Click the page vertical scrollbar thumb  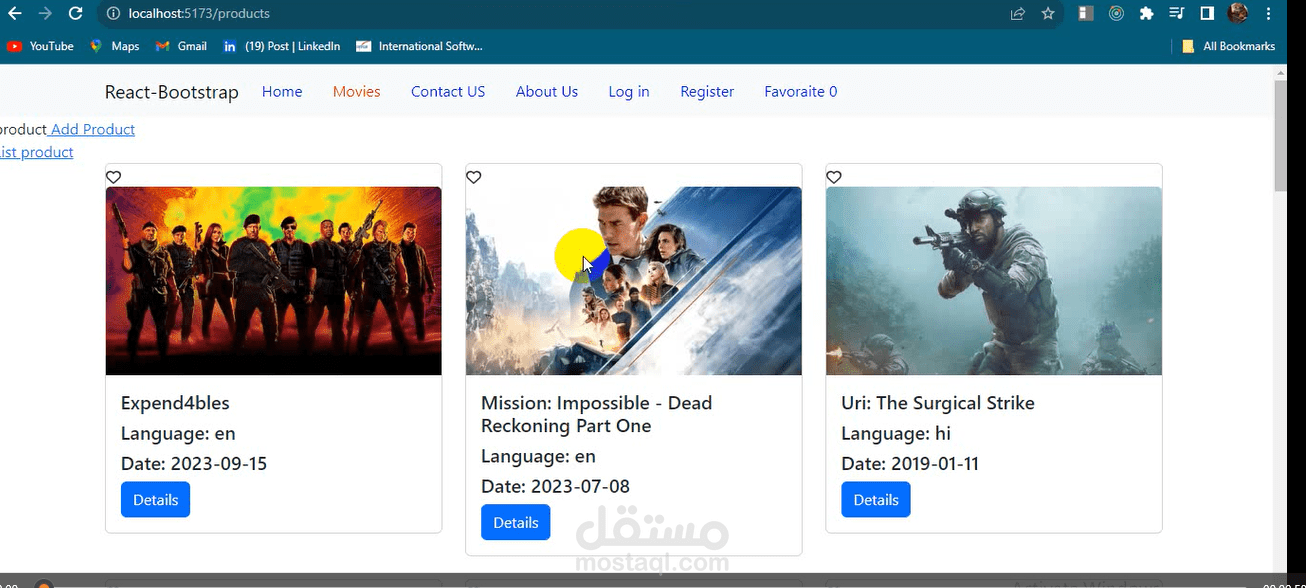[1280, 135]
